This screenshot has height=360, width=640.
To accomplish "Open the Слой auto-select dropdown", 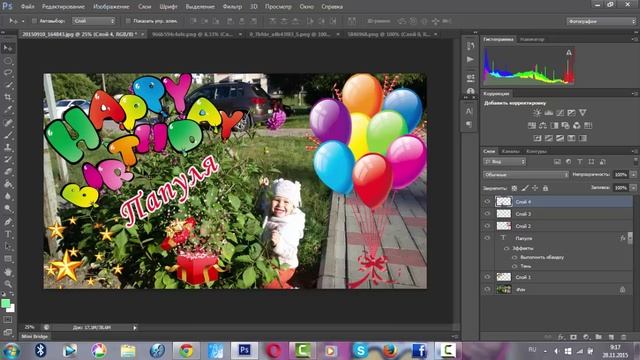I will [x=94, y=21].
